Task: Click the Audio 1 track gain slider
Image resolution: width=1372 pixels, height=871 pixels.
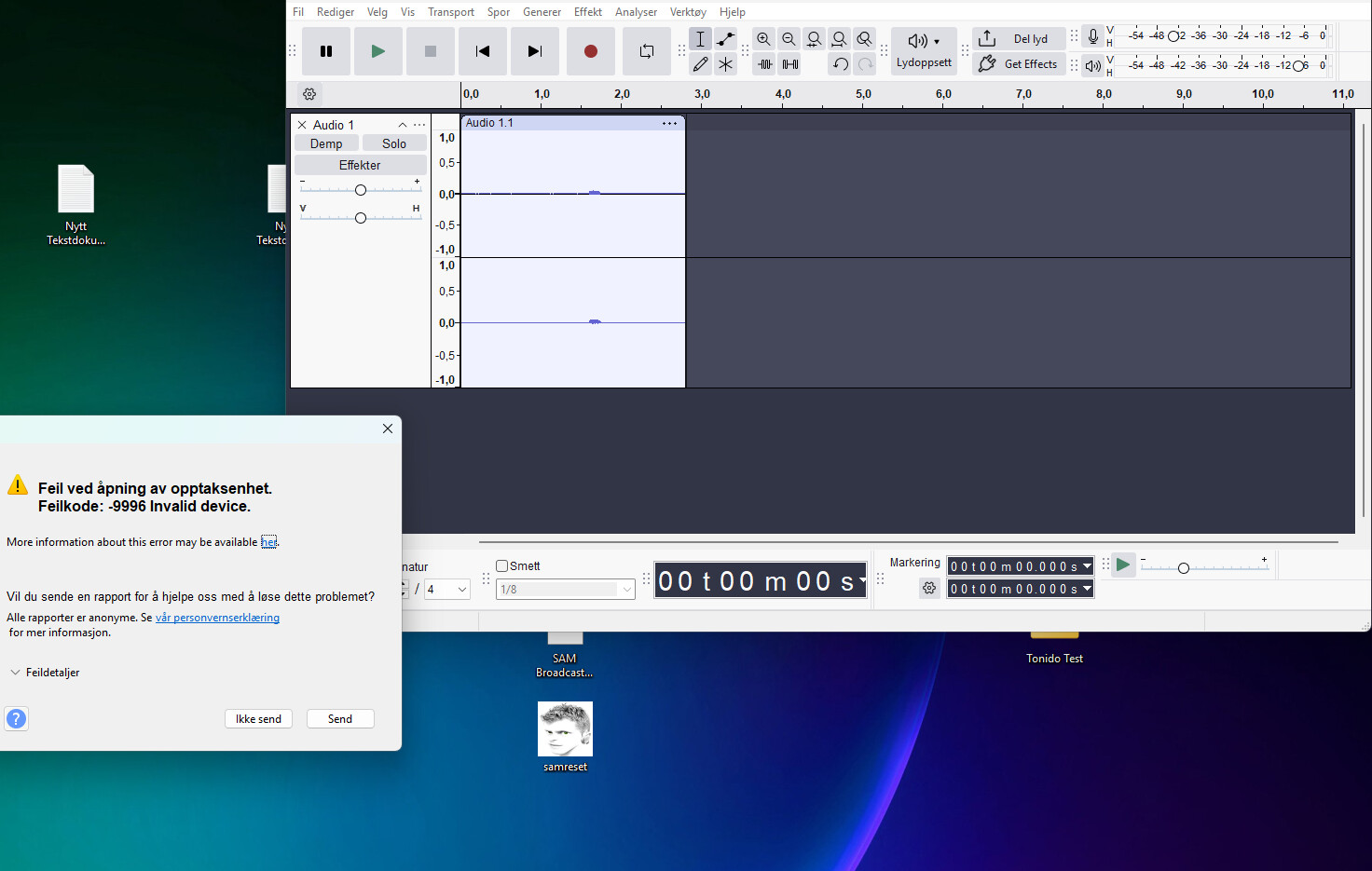Action: [361, 190]
